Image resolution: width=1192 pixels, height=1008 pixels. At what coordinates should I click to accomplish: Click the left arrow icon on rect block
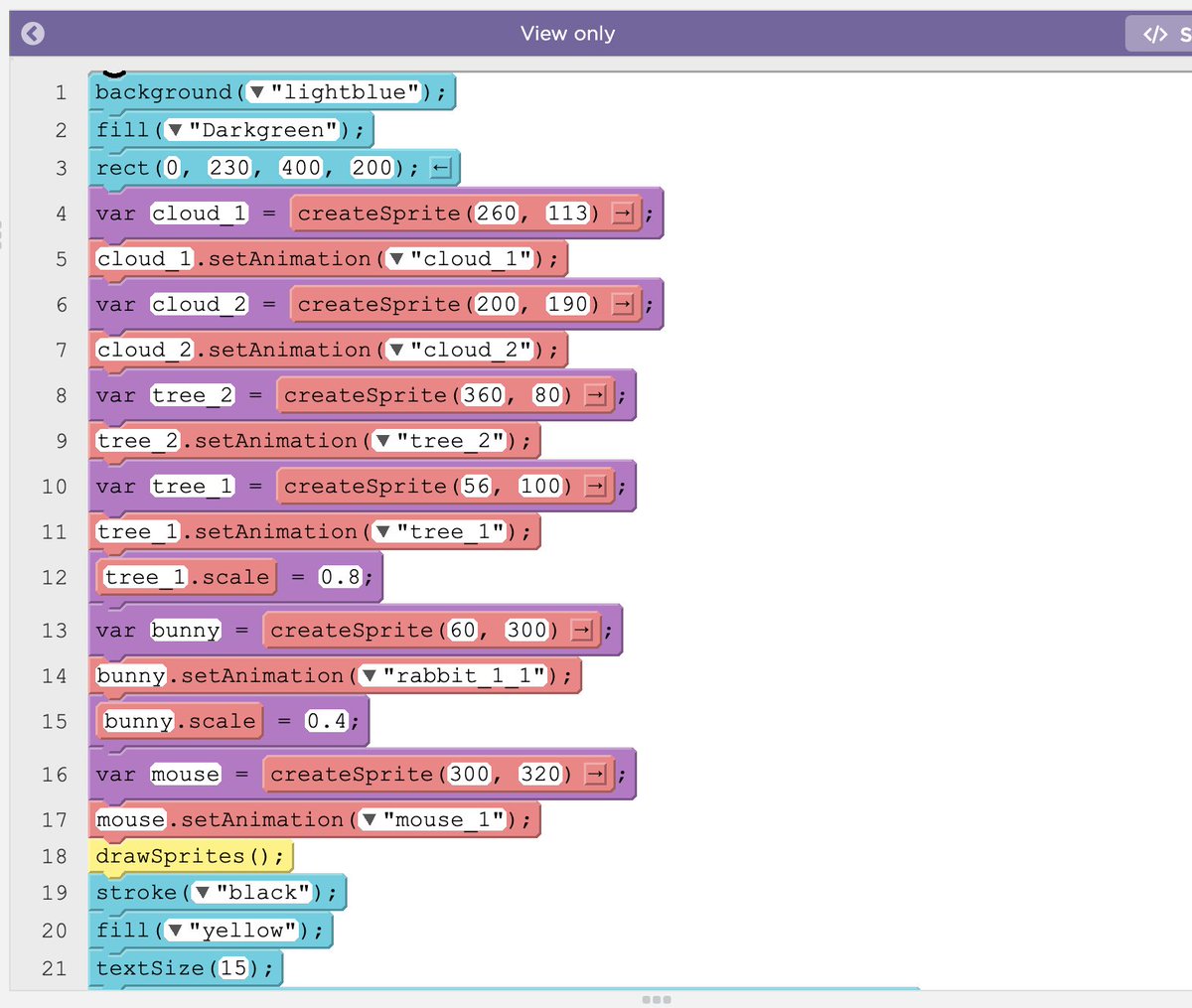pyautogui.click(x=441, y=169)
